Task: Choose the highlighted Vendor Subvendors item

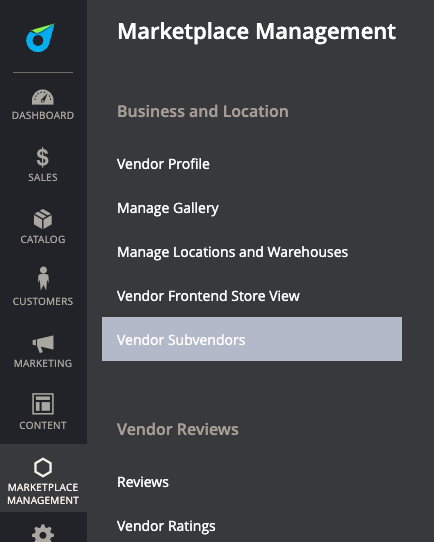Action: coord(252,339)
